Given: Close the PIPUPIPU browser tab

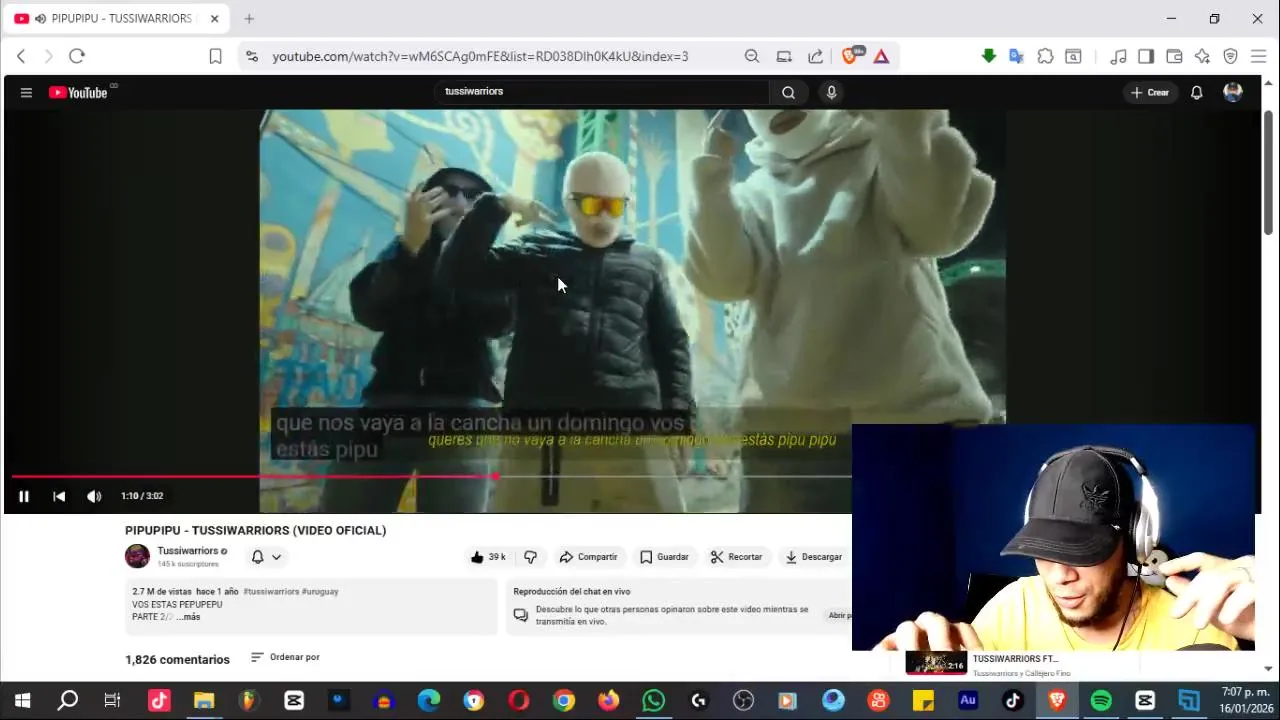Looking at the screenshot, I should click(214, 19).
